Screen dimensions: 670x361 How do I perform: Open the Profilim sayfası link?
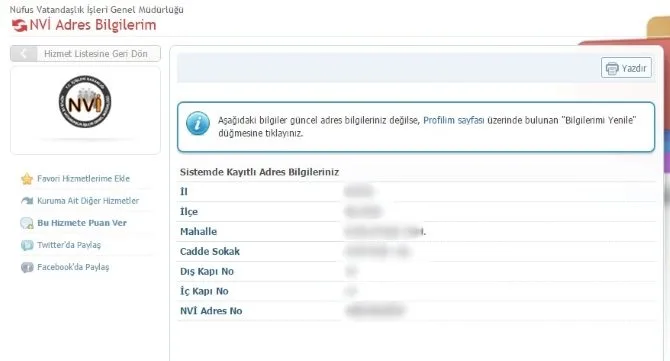point(454,120)
